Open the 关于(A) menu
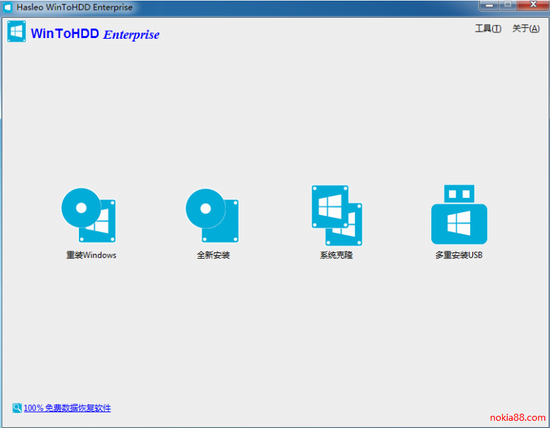 (526, 28)
